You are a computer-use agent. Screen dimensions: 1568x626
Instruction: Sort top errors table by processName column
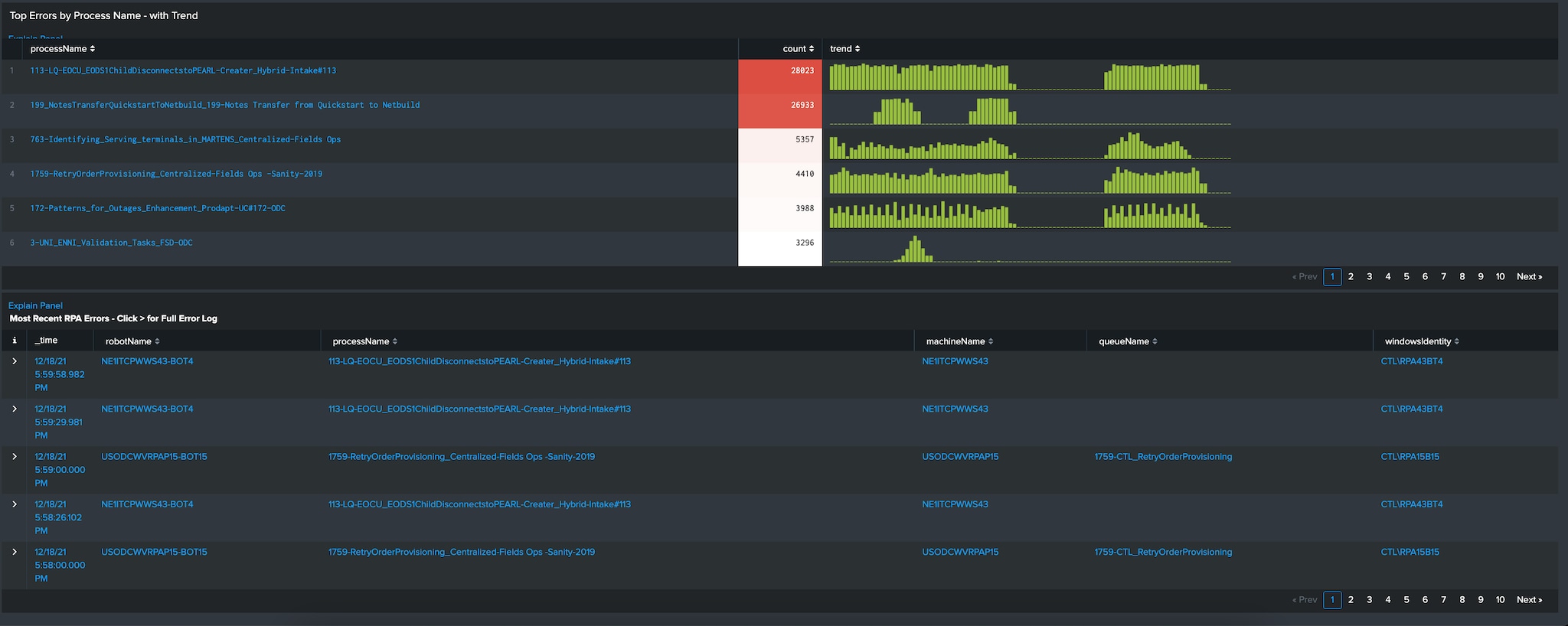[x=63, y=49]
